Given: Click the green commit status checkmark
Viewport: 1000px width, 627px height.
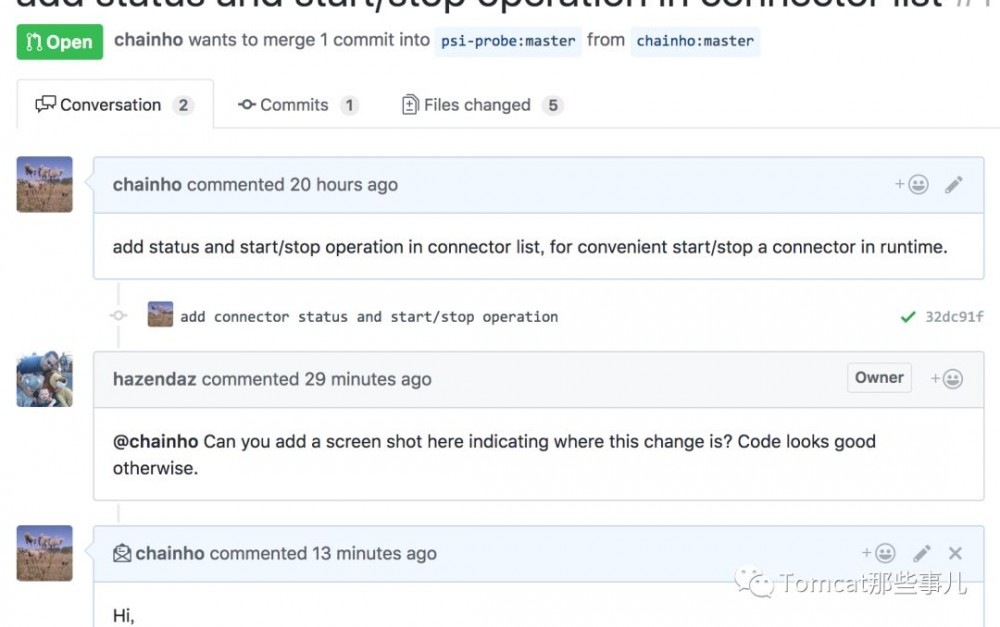Looking at the screenshot, I should pos(908,317).
